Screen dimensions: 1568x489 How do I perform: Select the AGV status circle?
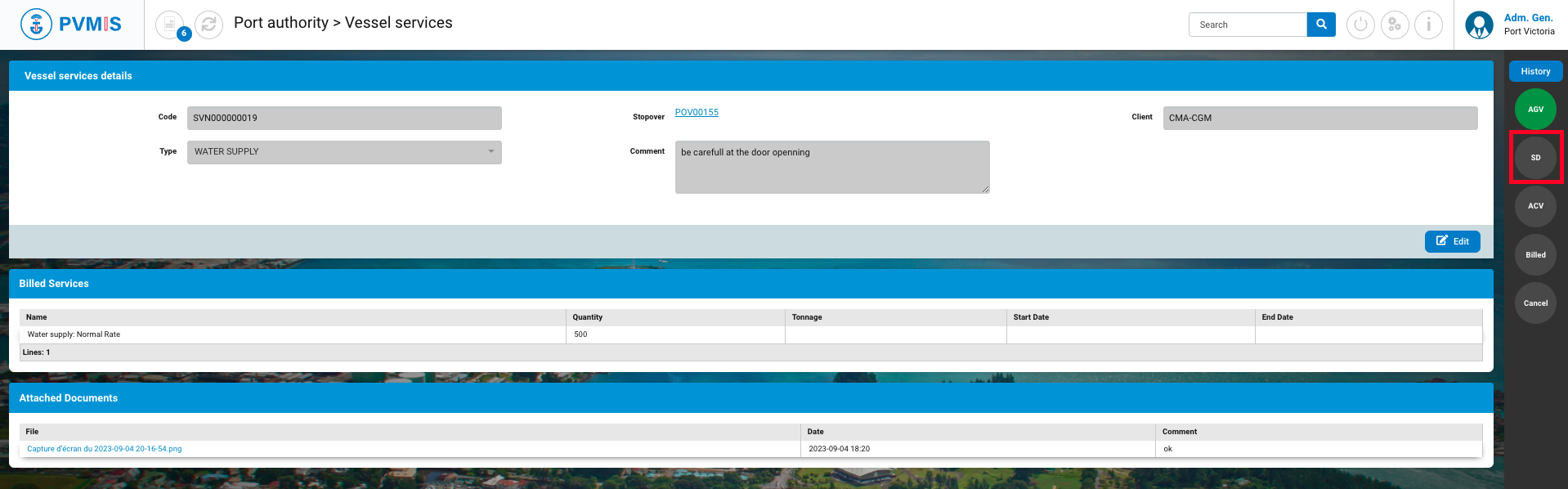[x=1535, y=110]
